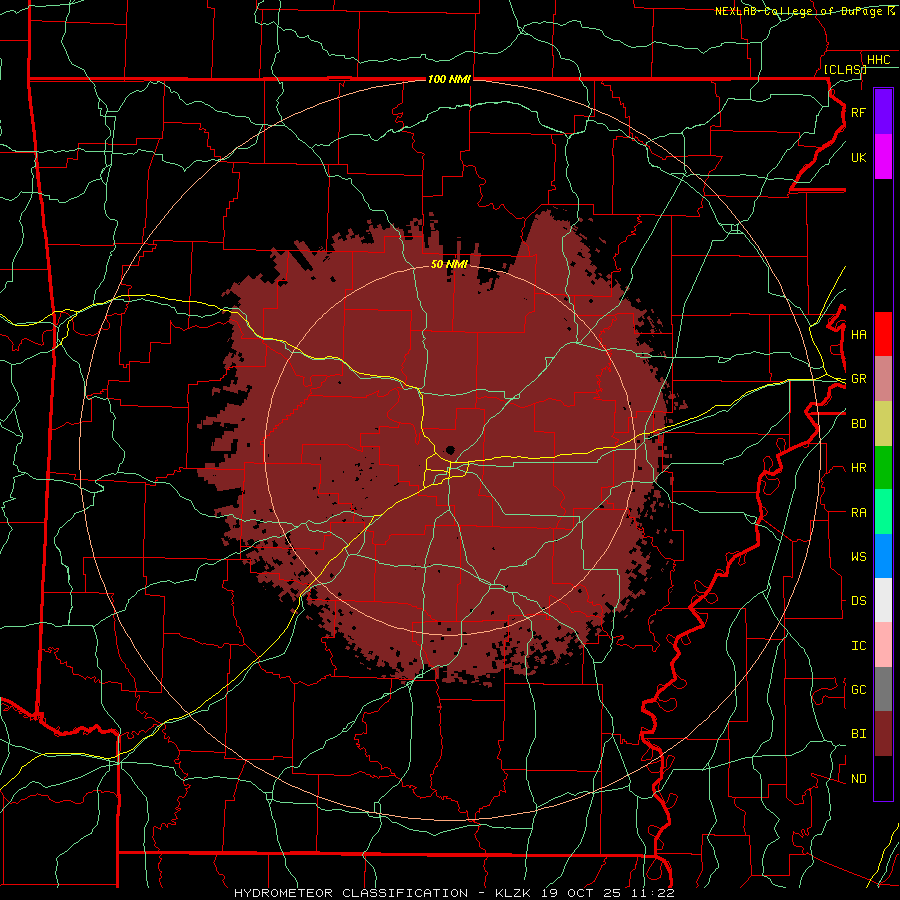Click the [CLAS] units label
This screenshot has height=900, width=900.
[x=845, y=69]
